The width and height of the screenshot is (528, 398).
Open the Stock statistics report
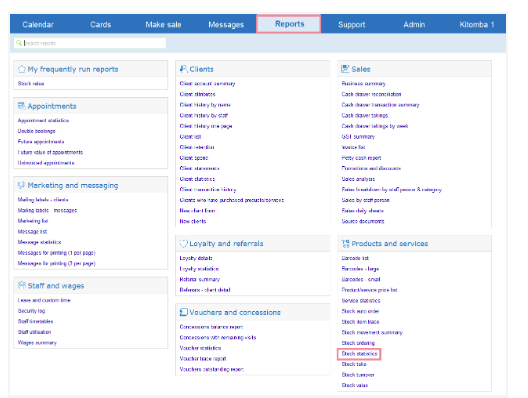coord(359,354)
